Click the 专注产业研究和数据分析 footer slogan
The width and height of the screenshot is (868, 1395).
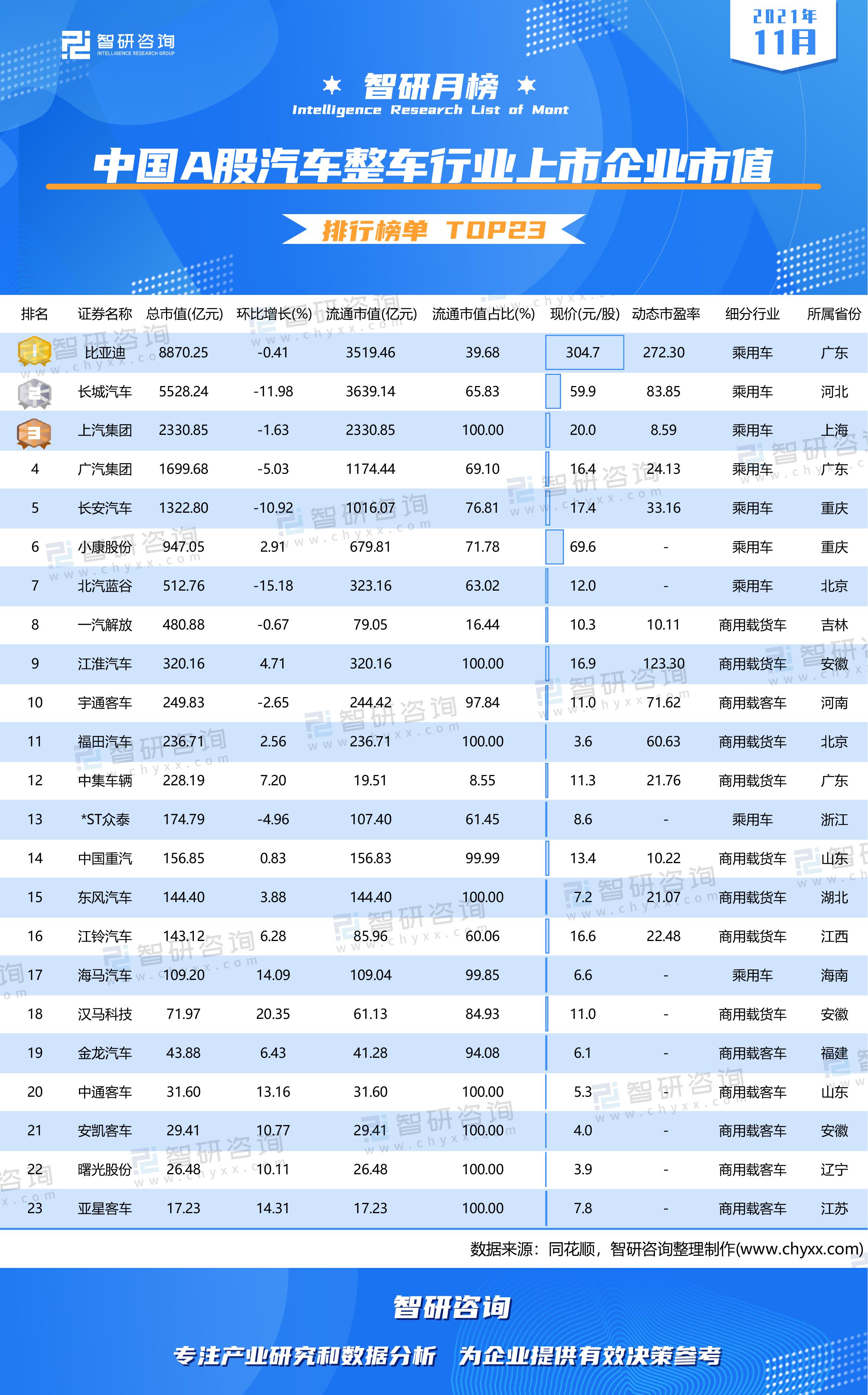click(305, 1356)
